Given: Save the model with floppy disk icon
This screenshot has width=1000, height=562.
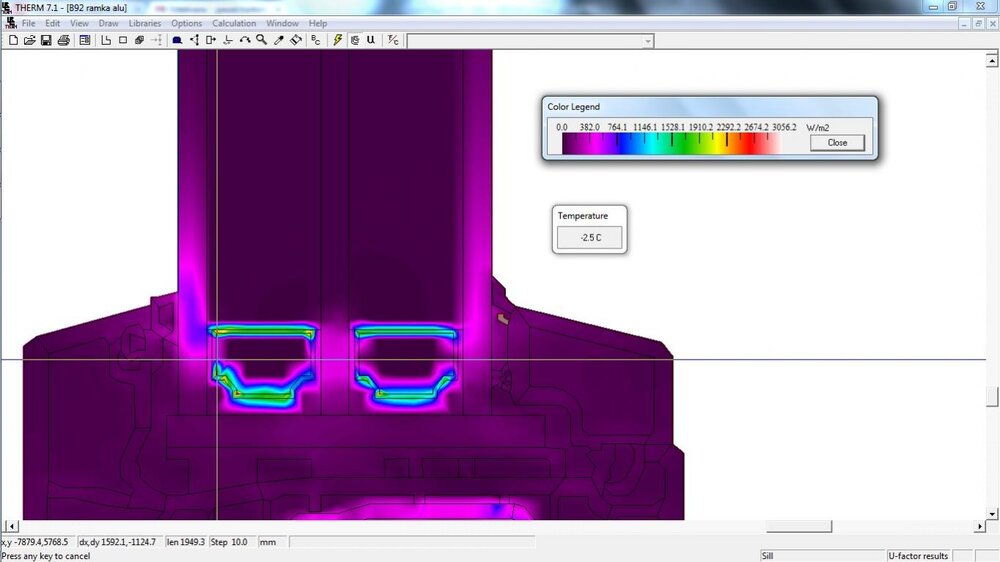Looking at the screenshot, I should click(x=46, y=41).
